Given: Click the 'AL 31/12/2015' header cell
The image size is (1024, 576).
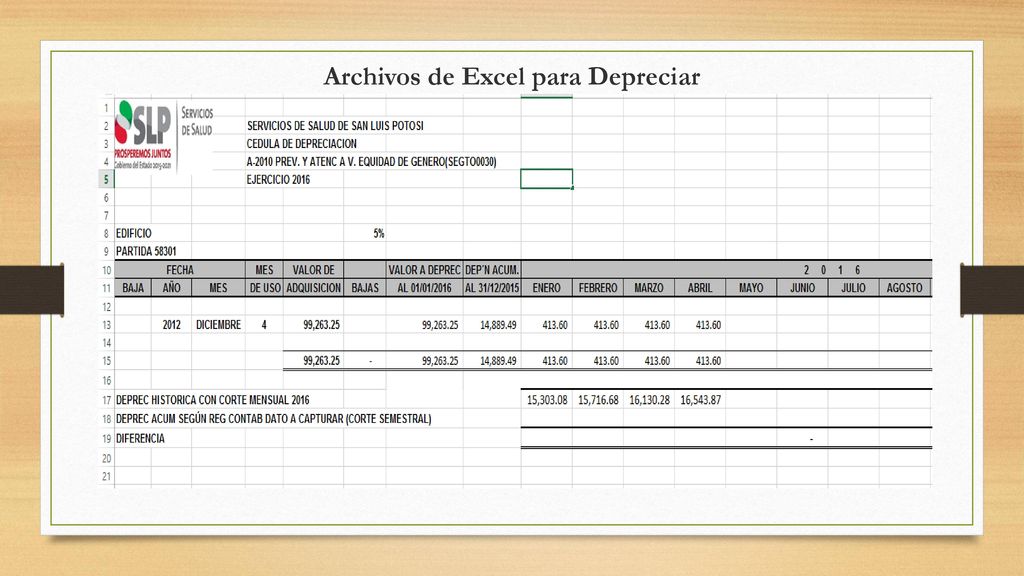Looking at the screenshot, I should tap(492, 287).
